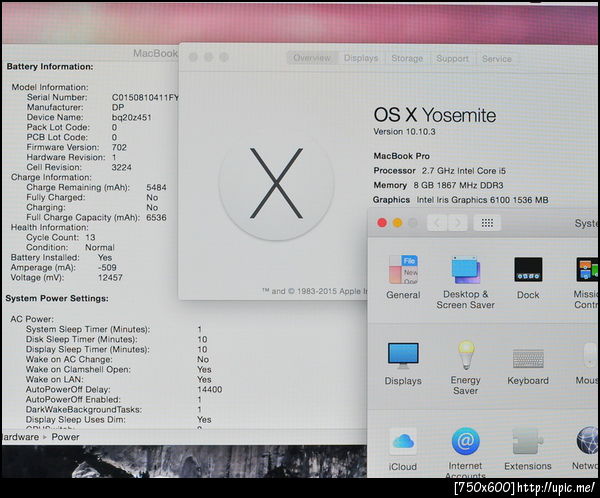Open Network preferences pane
The height and width of the screenshot is (498, 600).
tap(585, 449)
